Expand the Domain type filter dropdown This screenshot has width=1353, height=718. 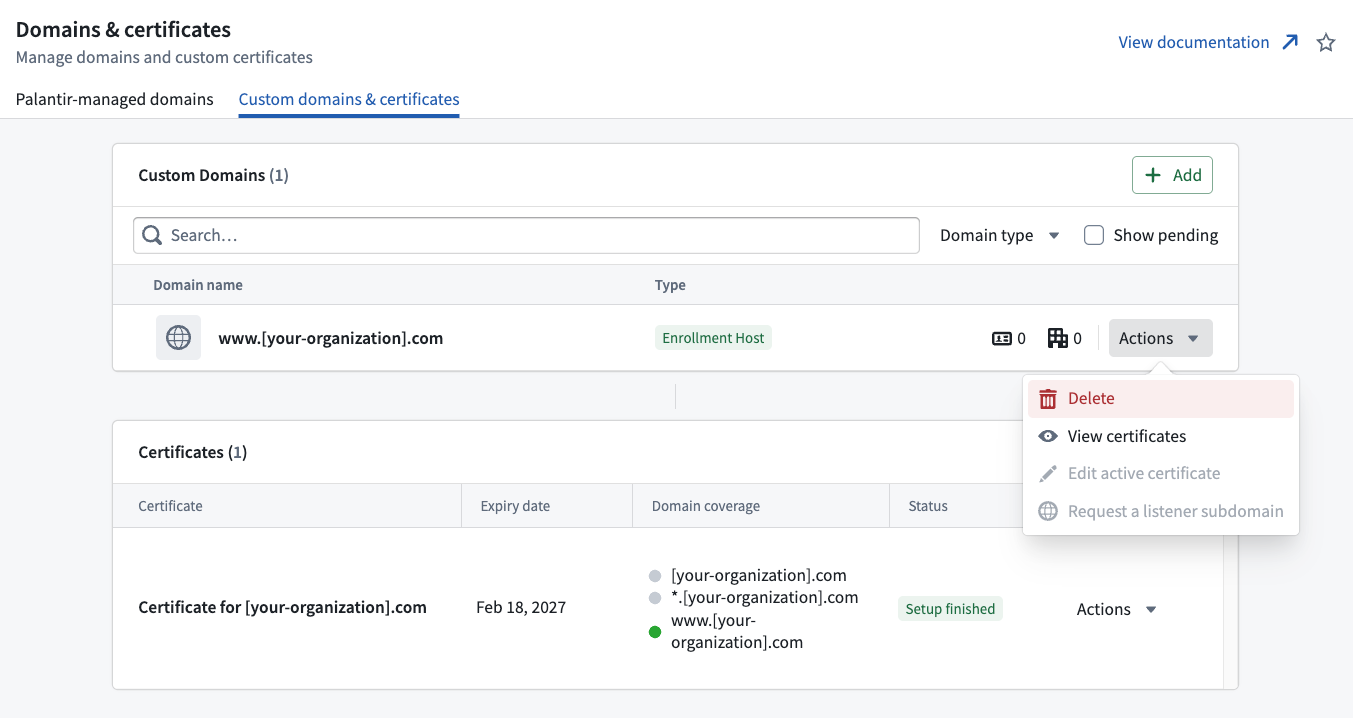(999, 235)
